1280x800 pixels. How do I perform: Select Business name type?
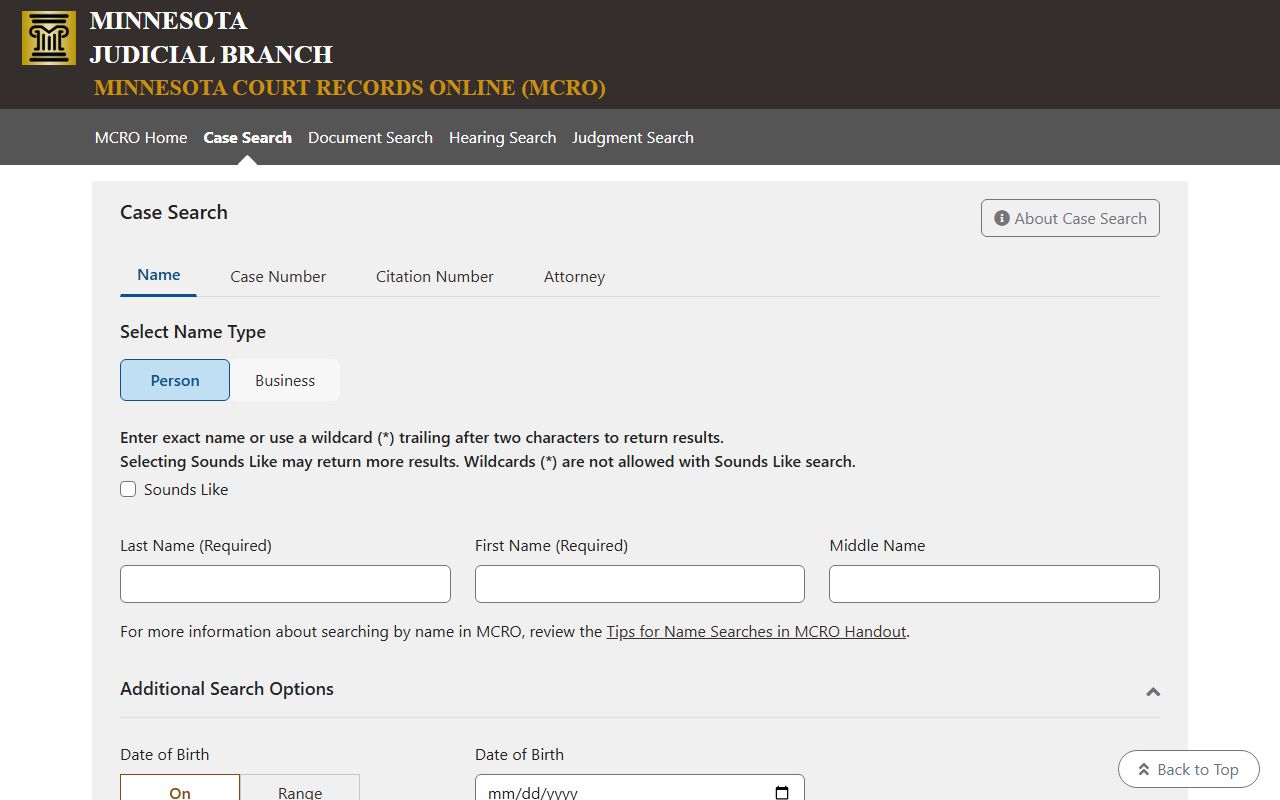tap(285, 380)
